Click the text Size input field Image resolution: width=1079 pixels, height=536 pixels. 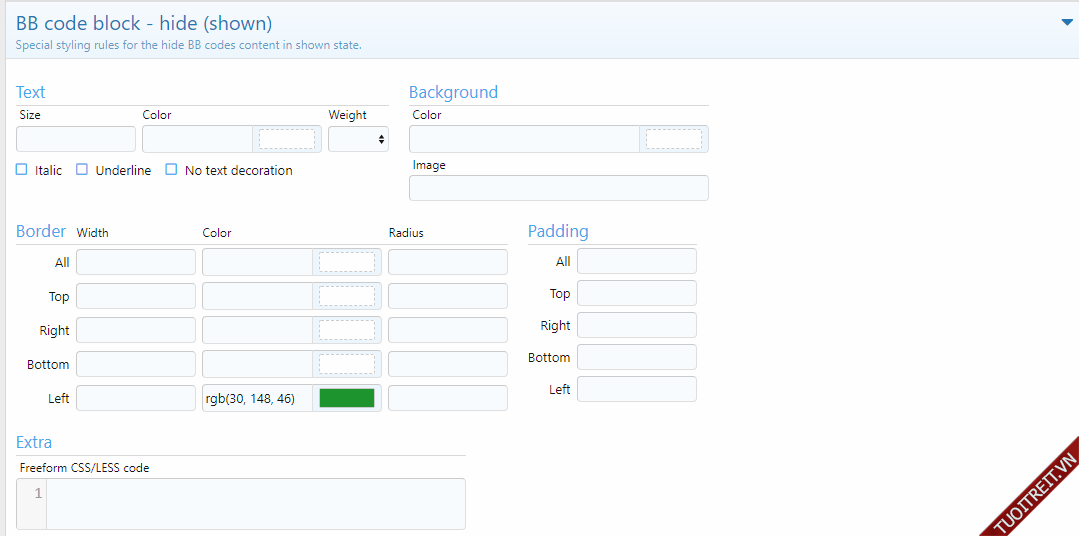pyautogui.click(x=76, y=139)
